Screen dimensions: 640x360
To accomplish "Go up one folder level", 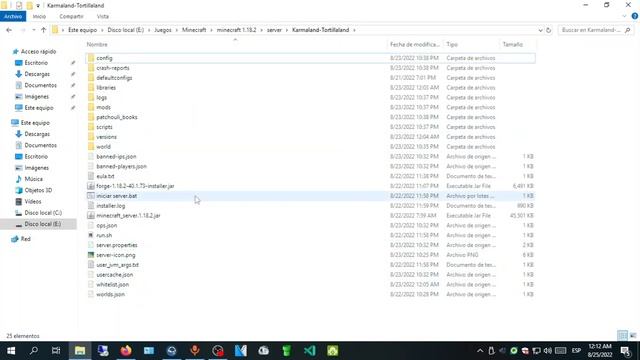I will [43, 30].
